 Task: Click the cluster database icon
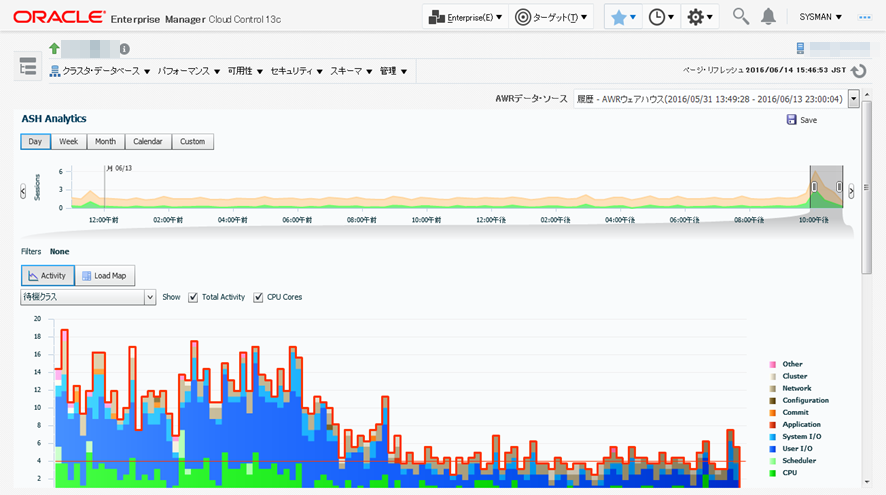[x=55, y=71]
